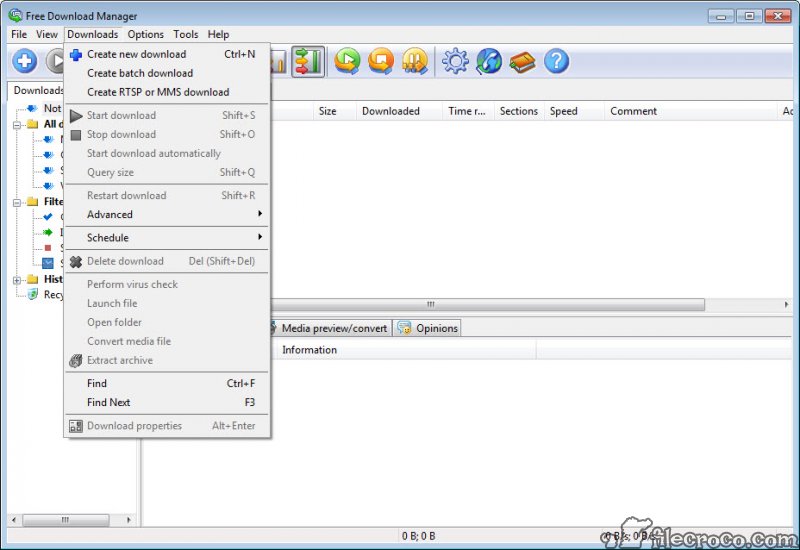Open help via blue question mark icon
This screenshot has width=800, height=550.
pos(556,61)
